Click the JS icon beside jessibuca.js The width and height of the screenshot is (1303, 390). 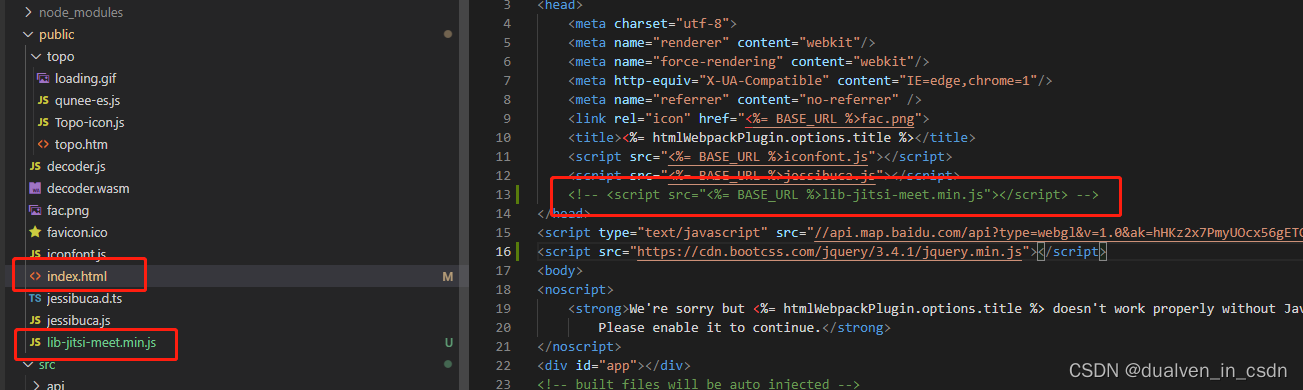35,321
